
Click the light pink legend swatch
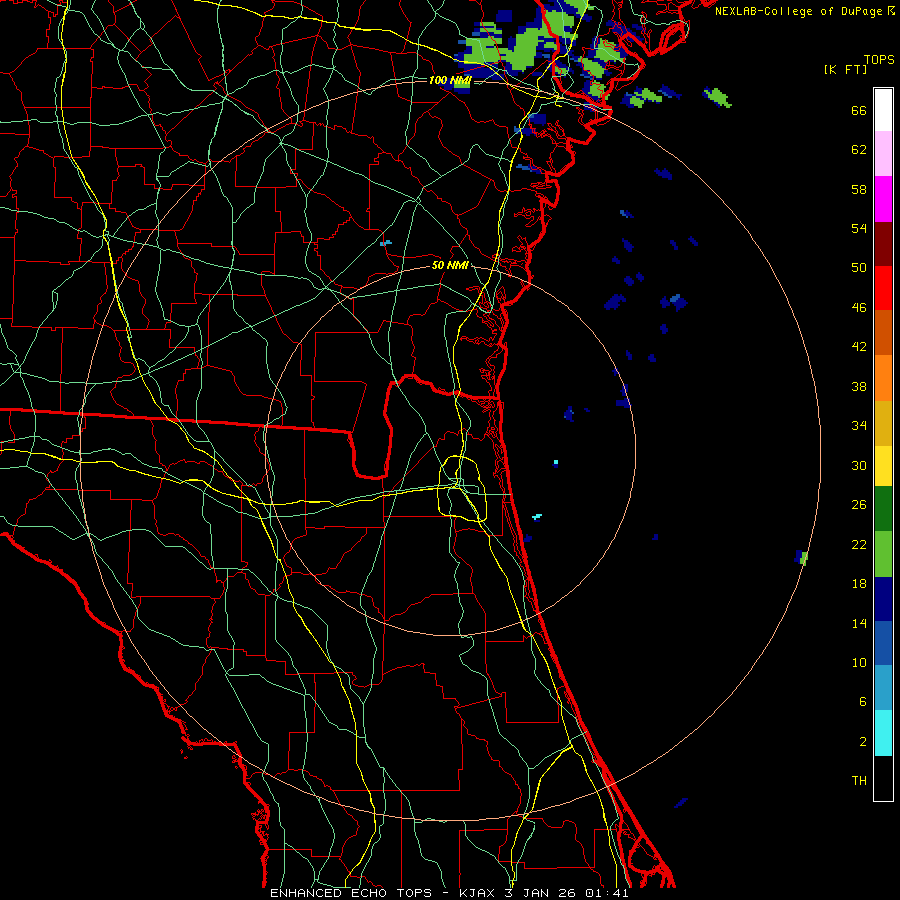pos(883,154)
